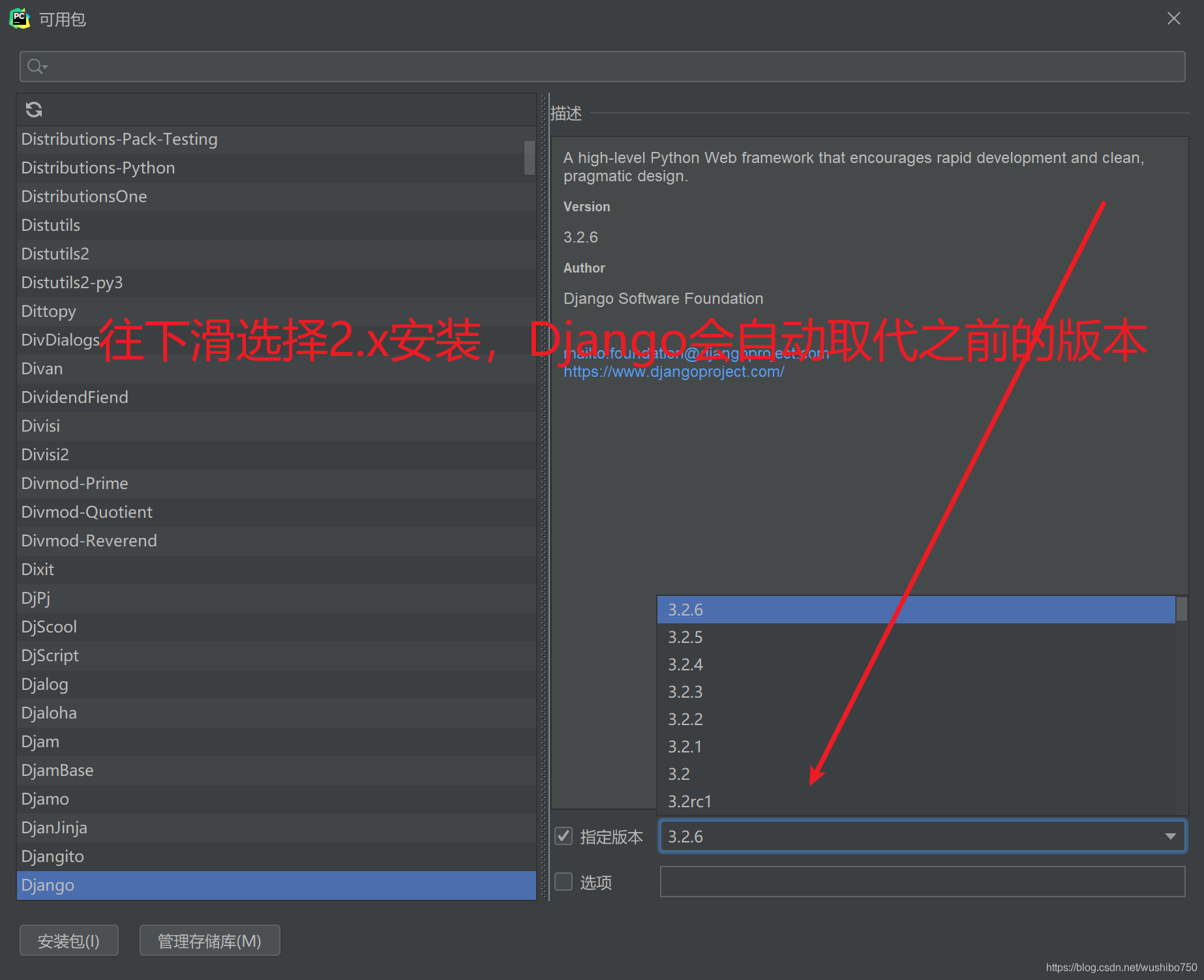Select the Djaloha package

(277, 713)
